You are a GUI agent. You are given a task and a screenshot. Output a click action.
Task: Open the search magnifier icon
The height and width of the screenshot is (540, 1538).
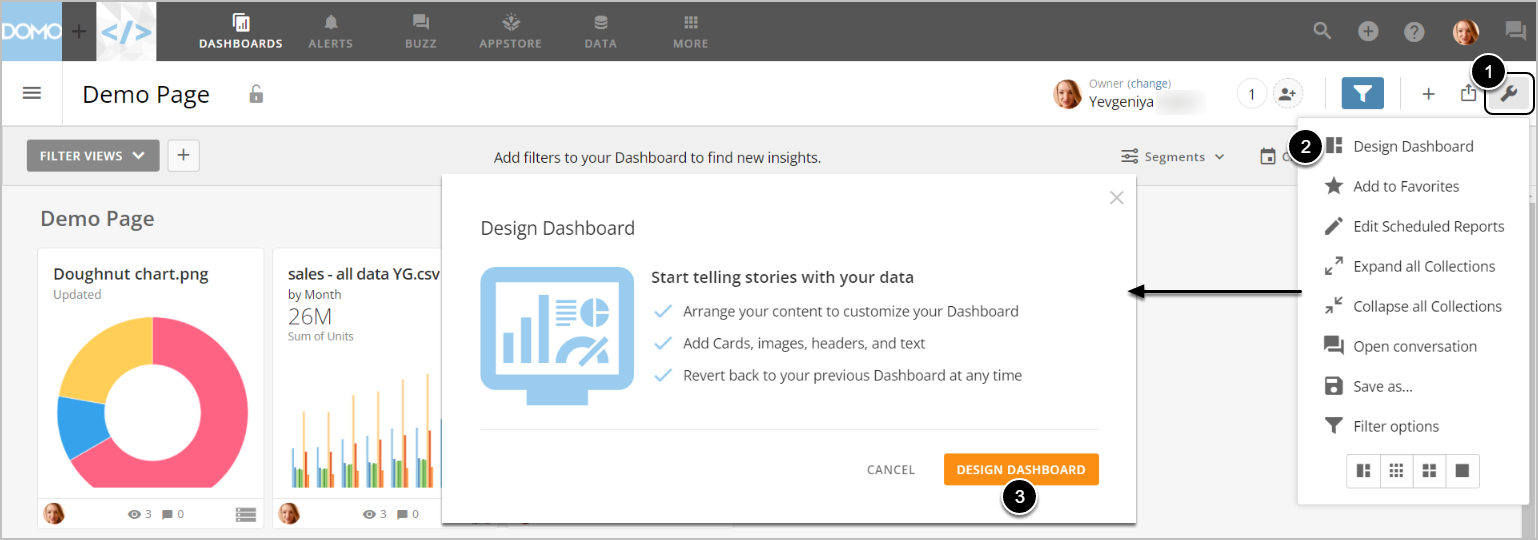click(x=1322, y=31)
